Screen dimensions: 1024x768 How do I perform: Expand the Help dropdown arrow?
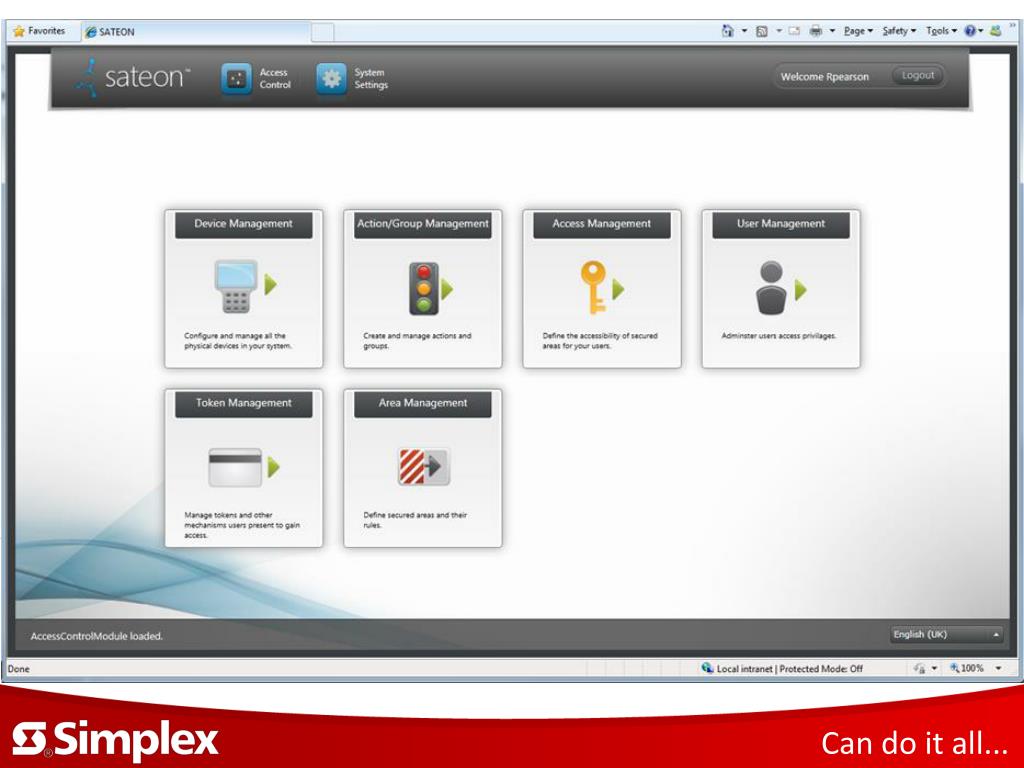[x=981, y=31]
